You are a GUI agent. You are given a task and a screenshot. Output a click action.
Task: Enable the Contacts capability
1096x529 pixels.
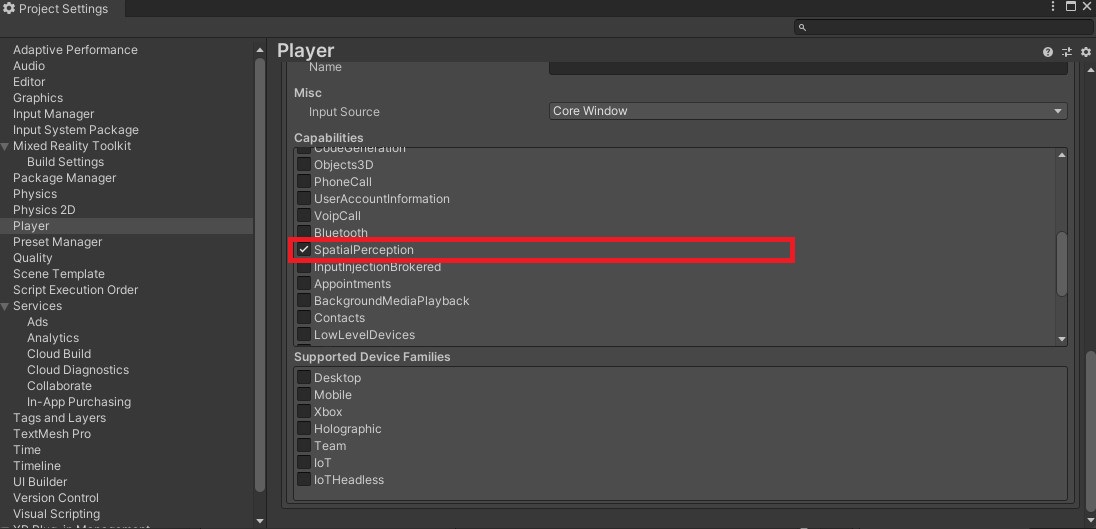click(304, 317)
